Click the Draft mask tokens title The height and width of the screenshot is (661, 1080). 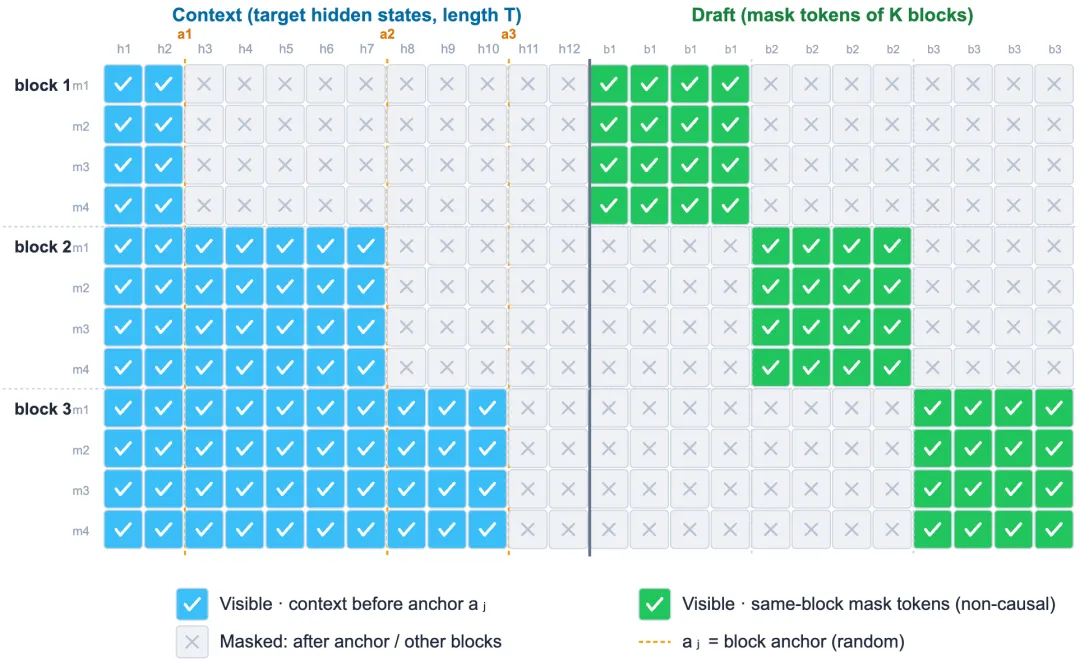pos(832,14)
